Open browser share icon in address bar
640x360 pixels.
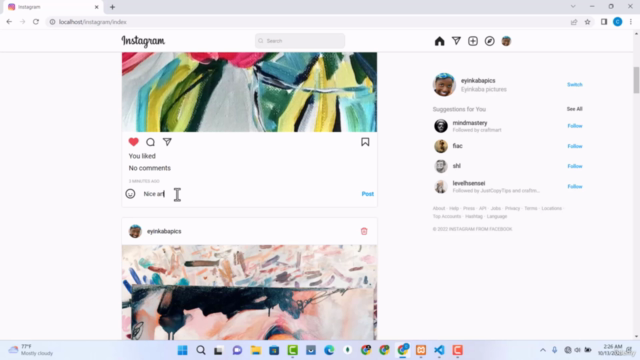click(574, 22)
